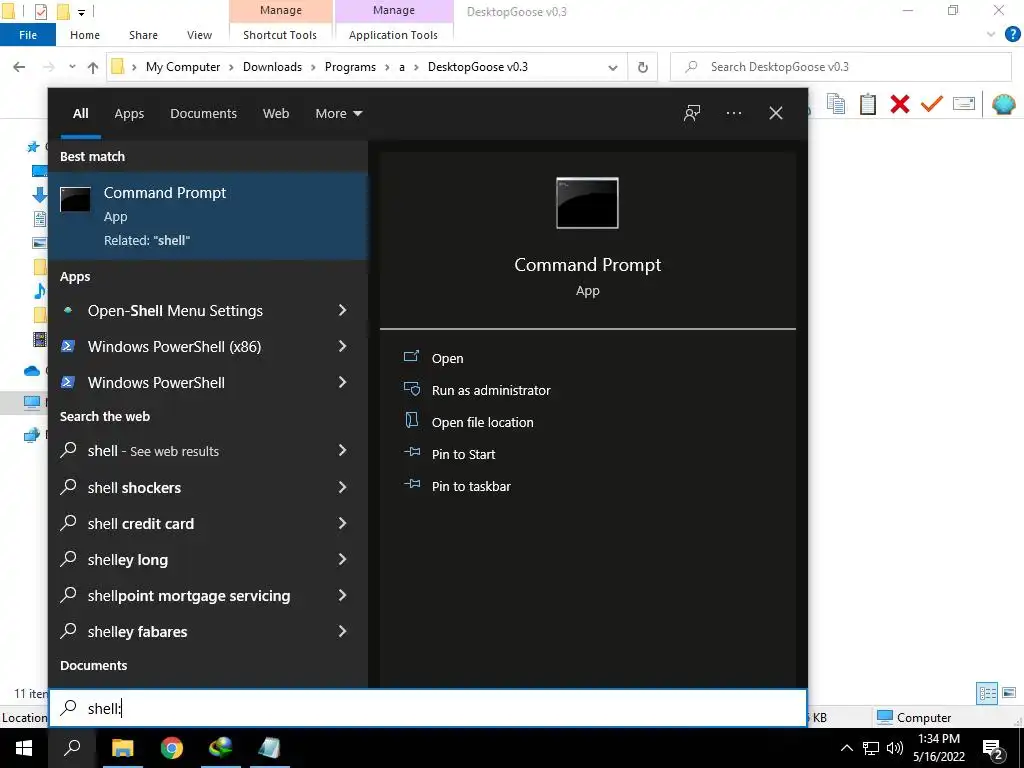This screenshot has height=768, width=1024.
Task: Select the Documents search filter tab
Action: 203,113
